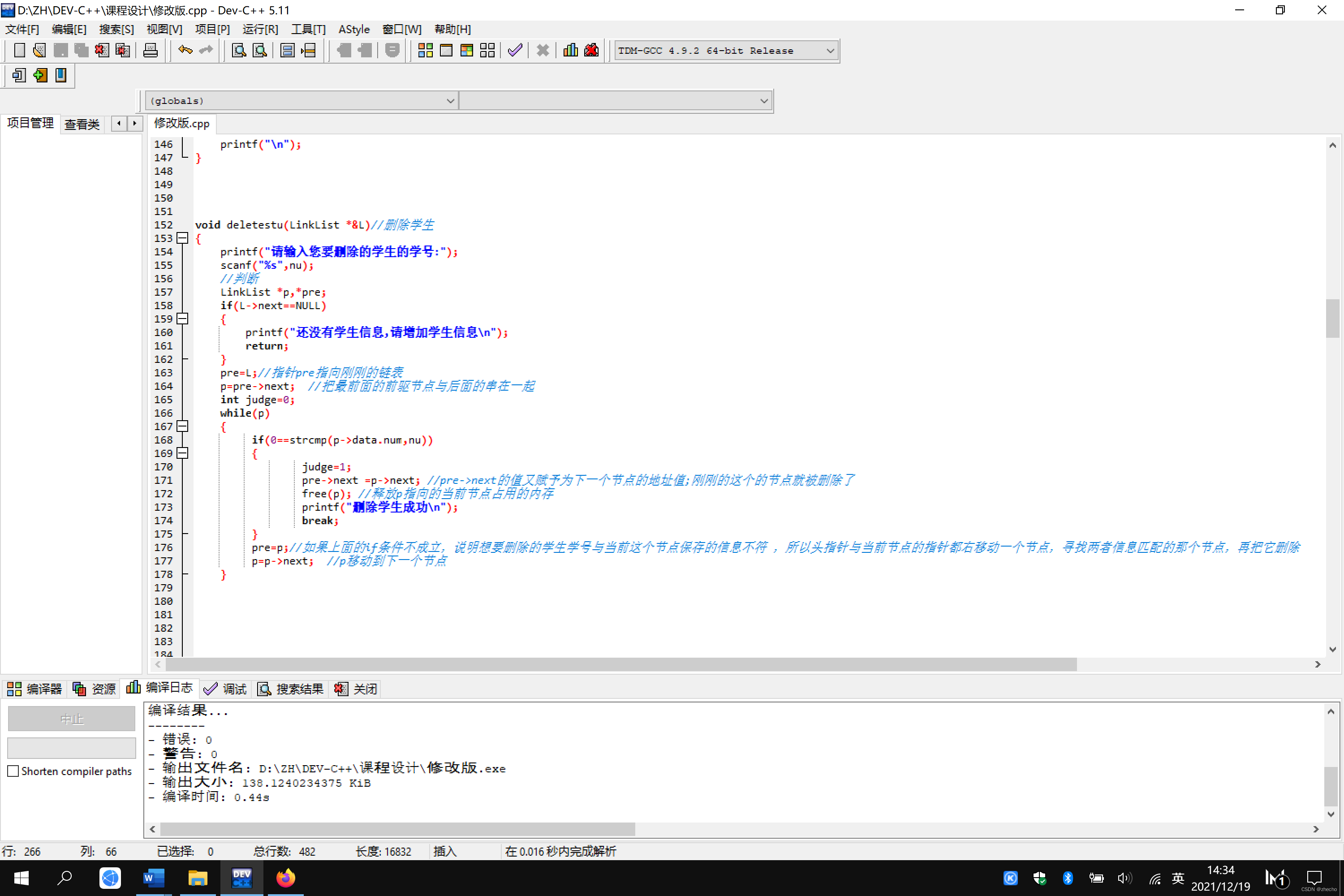Image resolution: width=1344 pixels, height=896 pixels.
Task: Click the Undo arrow icon
Action: coord(185,50)
